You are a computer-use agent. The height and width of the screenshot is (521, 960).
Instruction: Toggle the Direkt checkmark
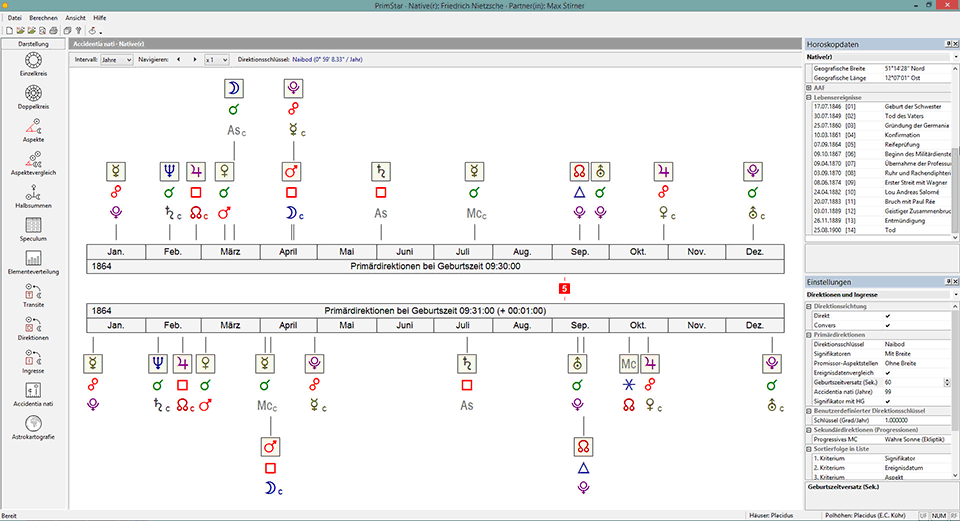tap(888, 316)
